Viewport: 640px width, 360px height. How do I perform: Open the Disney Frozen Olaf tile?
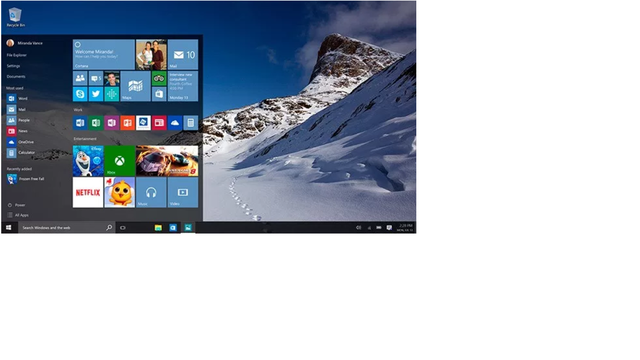pyautogui.click(x=88, y=161)
